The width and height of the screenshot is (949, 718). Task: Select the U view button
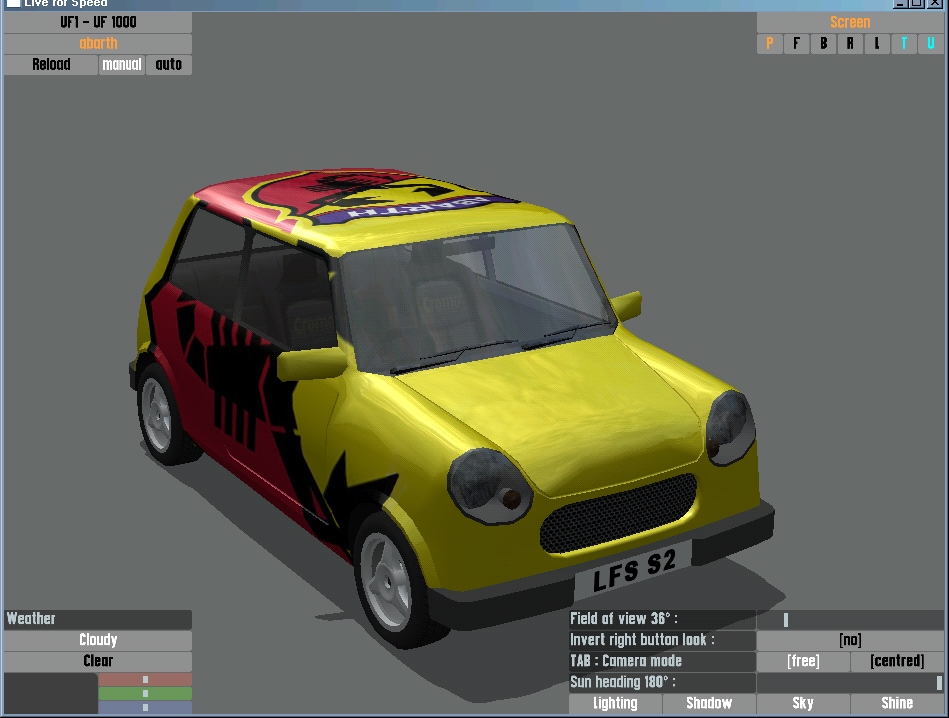tap(930, 44)
